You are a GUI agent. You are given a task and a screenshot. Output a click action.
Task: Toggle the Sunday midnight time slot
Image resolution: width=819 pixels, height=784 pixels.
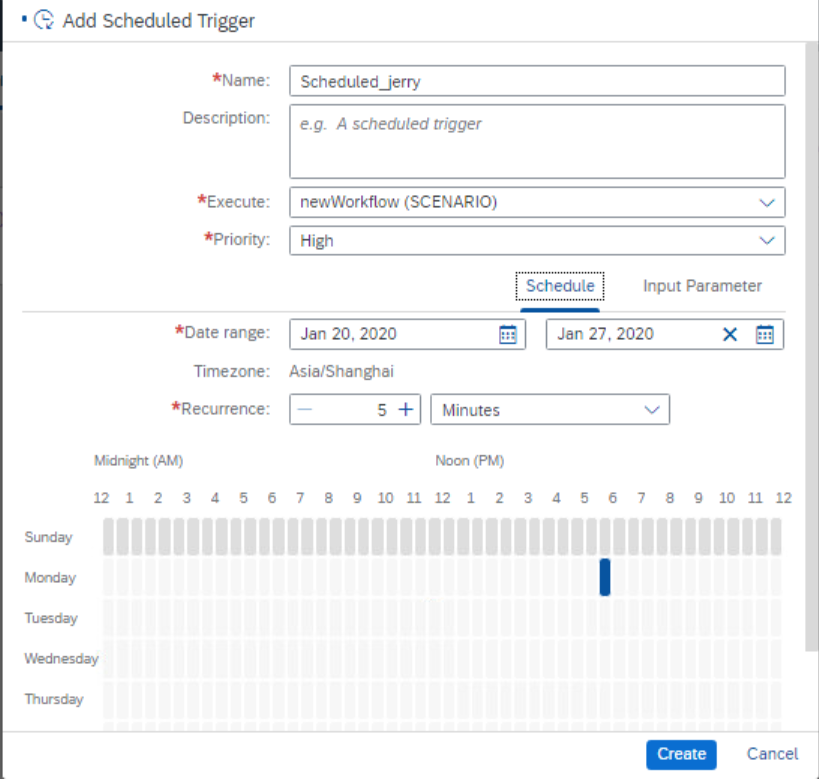109,537
